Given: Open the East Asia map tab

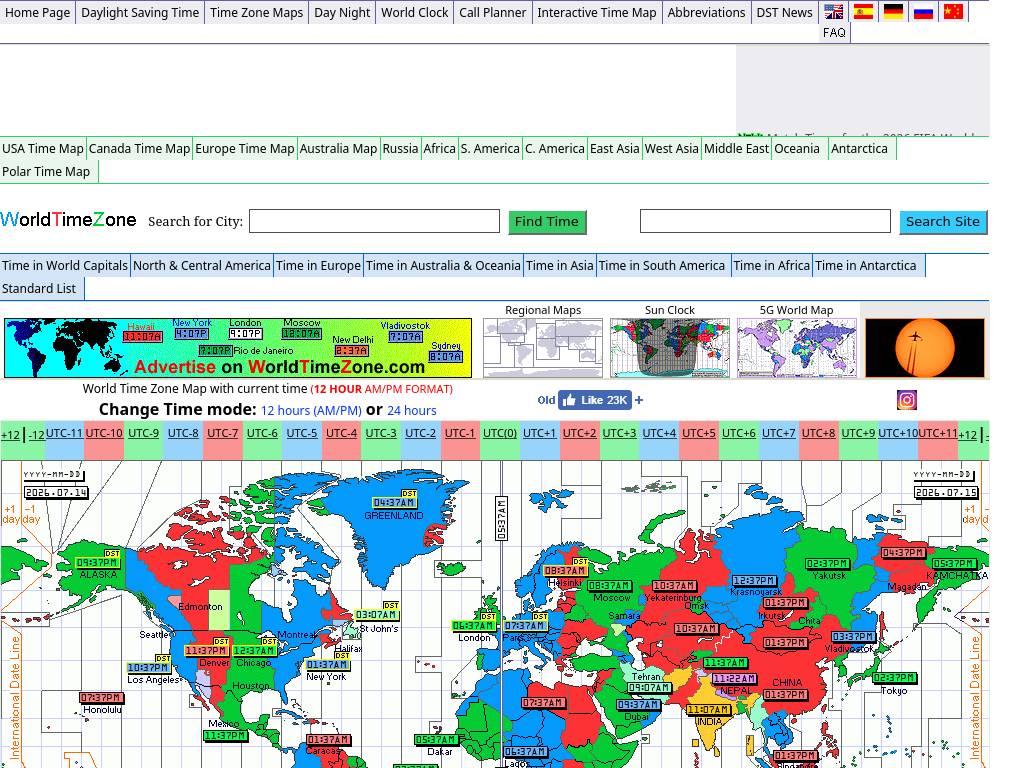Looking at the screenshot, I should point(615,149).
